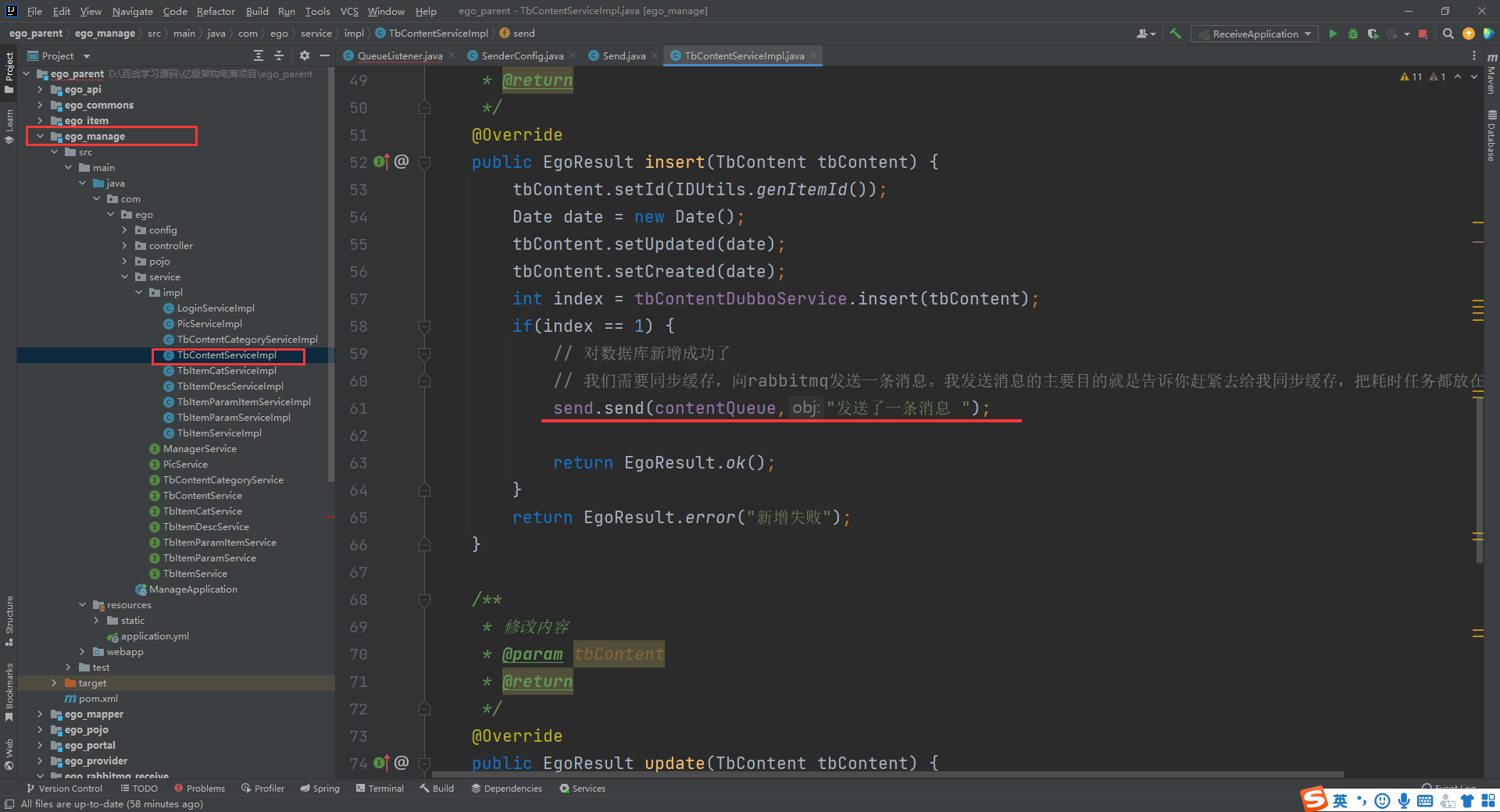1500x812 pixels.
Task: Open the Navigate menu
Action: (x=132, y=11)
